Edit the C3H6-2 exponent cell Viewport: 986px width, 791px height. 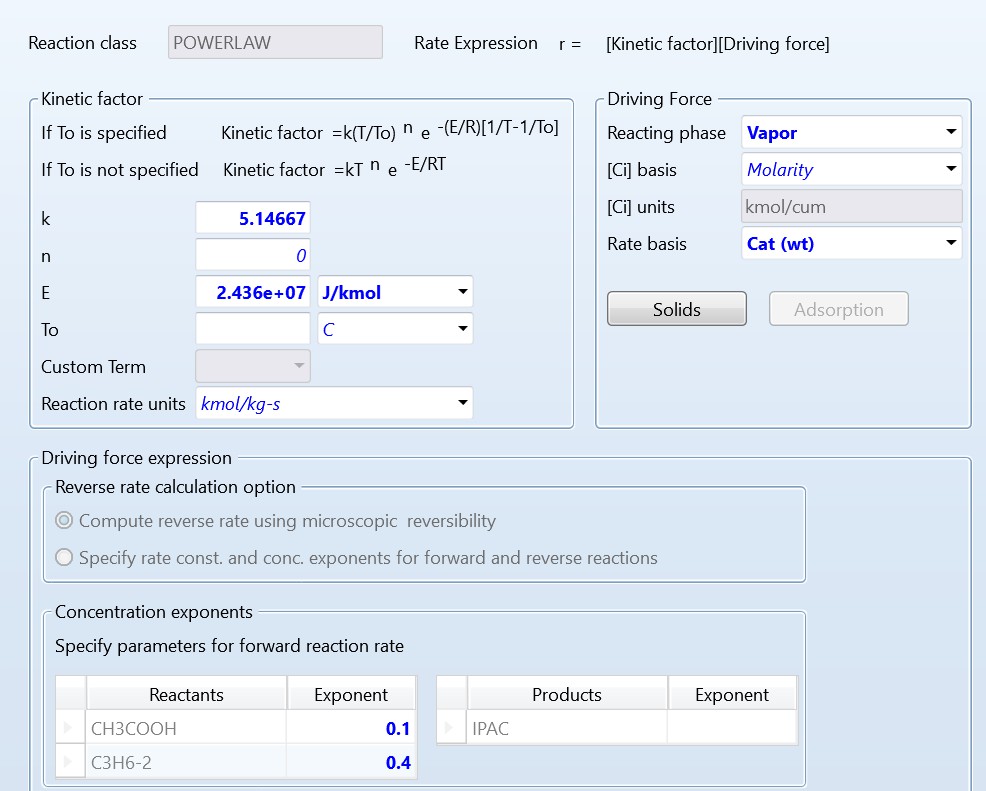point(351,763)
